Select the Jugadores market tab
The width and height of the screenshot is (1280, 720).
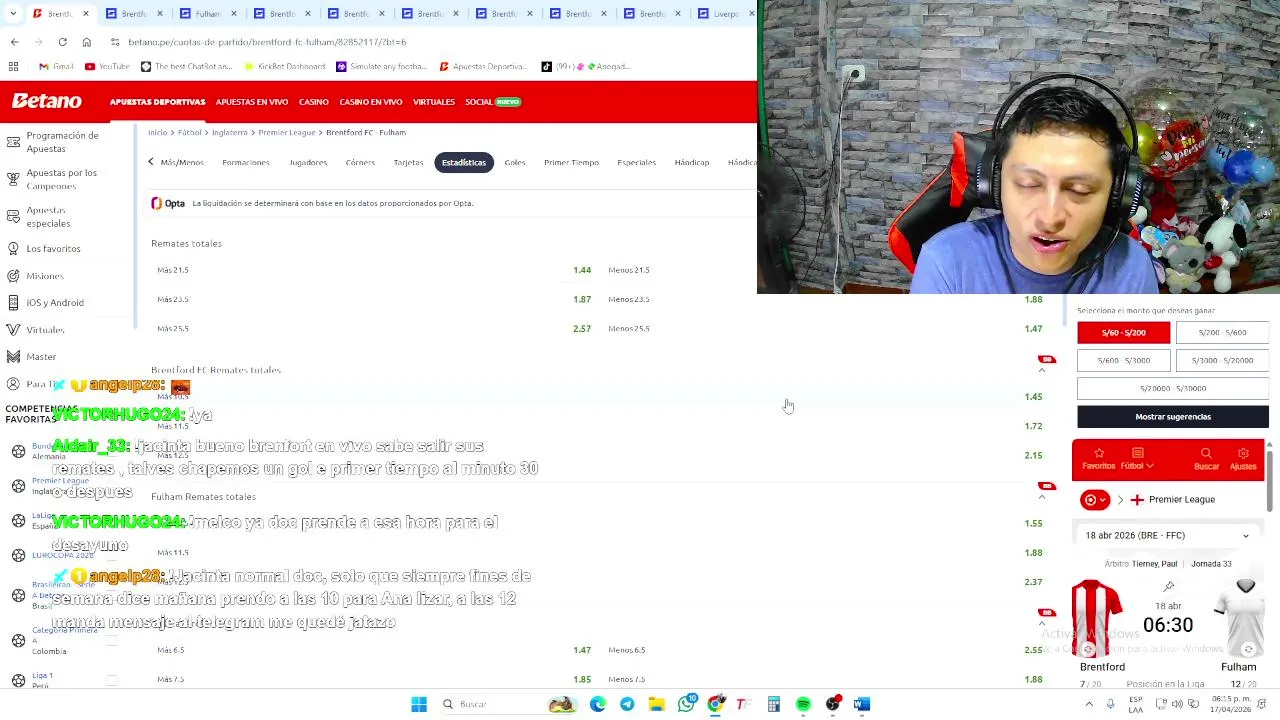[308, 162]
